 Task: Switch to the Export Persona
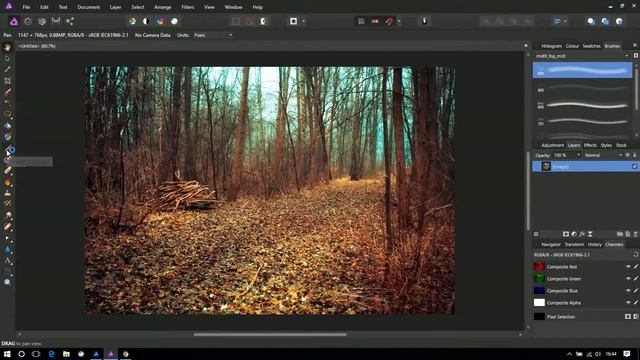coord(70,21)
